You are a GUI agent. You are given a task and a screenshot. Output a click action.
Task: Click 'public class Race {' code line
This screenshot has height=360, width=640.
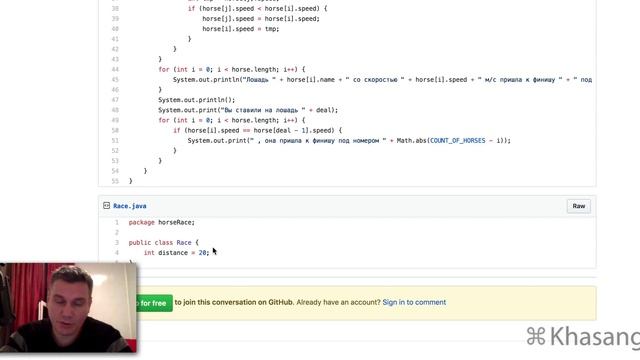click(x=164, y=243)
